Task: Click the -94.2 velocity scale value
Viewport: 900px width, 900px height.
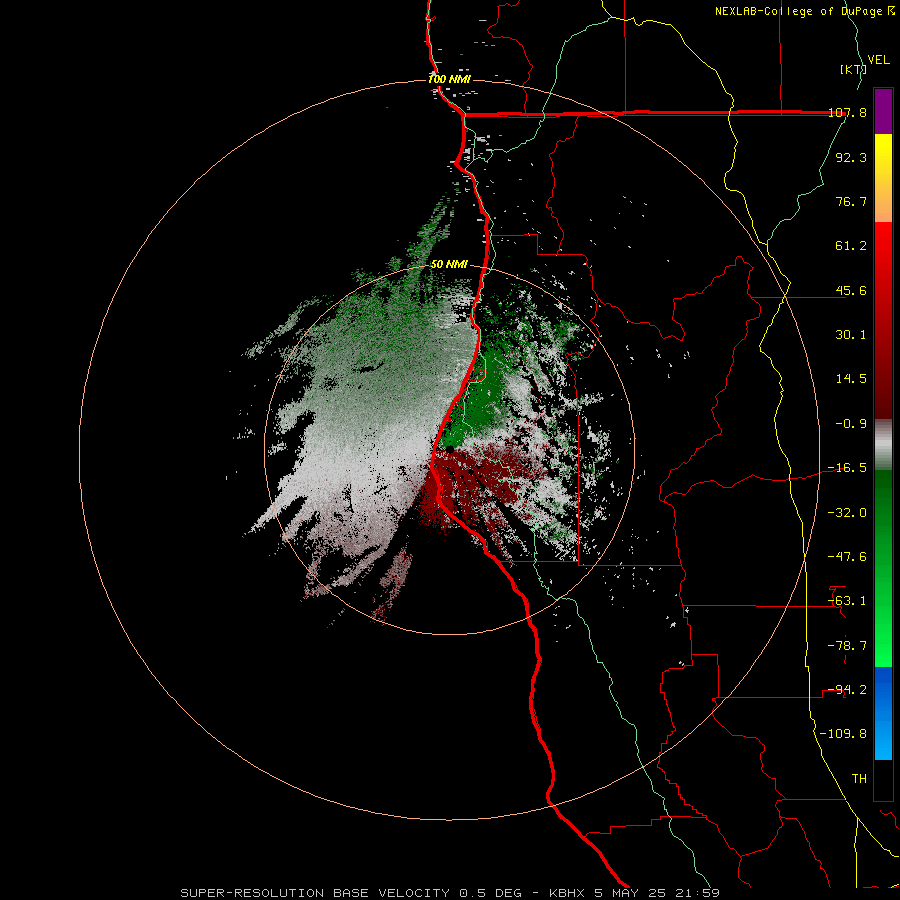Action: pyautogui.click(x=847, y=690)
